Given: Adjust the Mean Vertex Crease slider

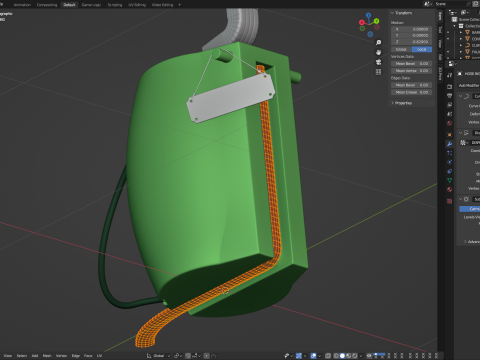Looking at the screenshot, I should (x=412, y=71).
